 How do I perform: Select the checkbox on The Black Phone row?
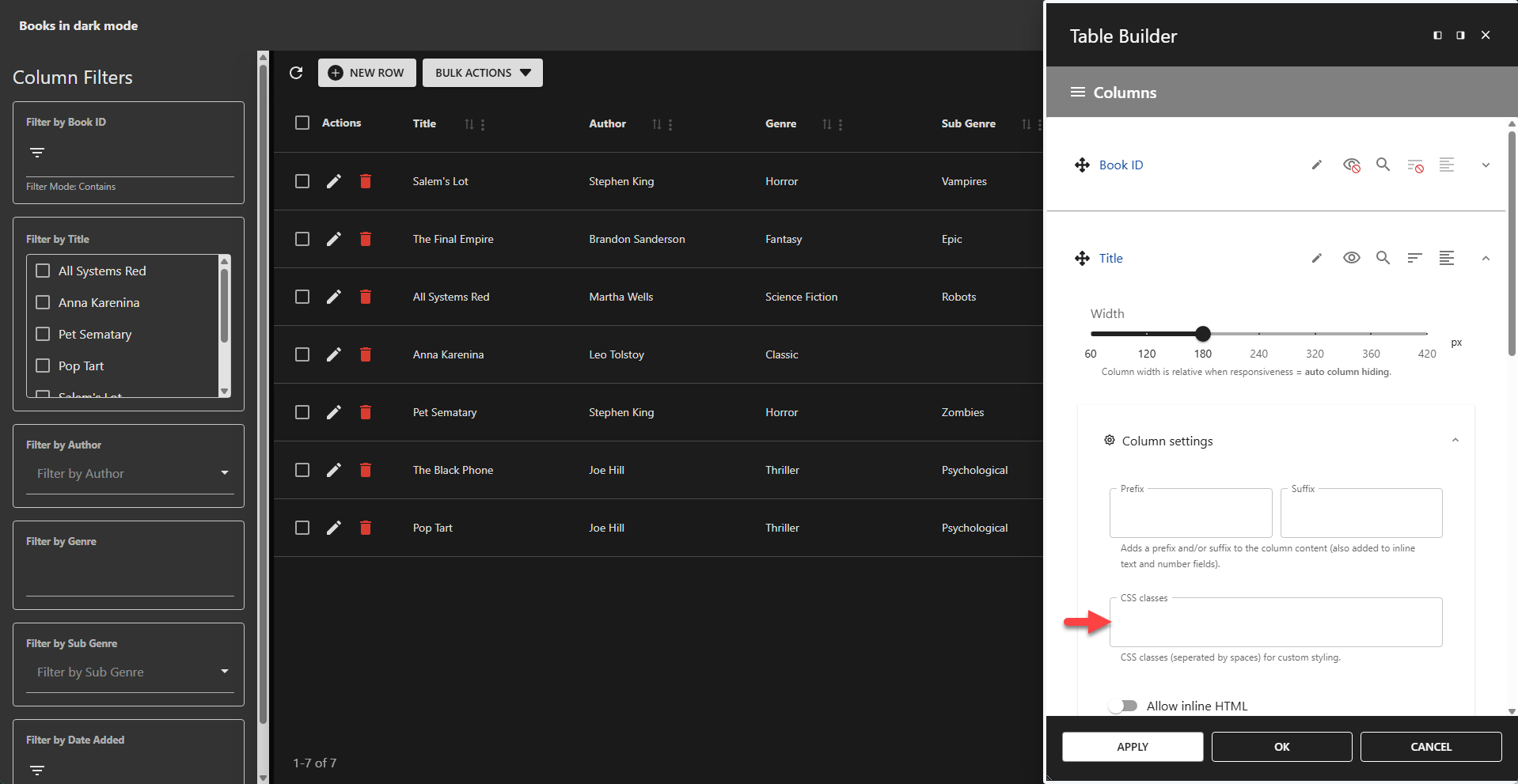pyautogui.click(x=302, y=470)
